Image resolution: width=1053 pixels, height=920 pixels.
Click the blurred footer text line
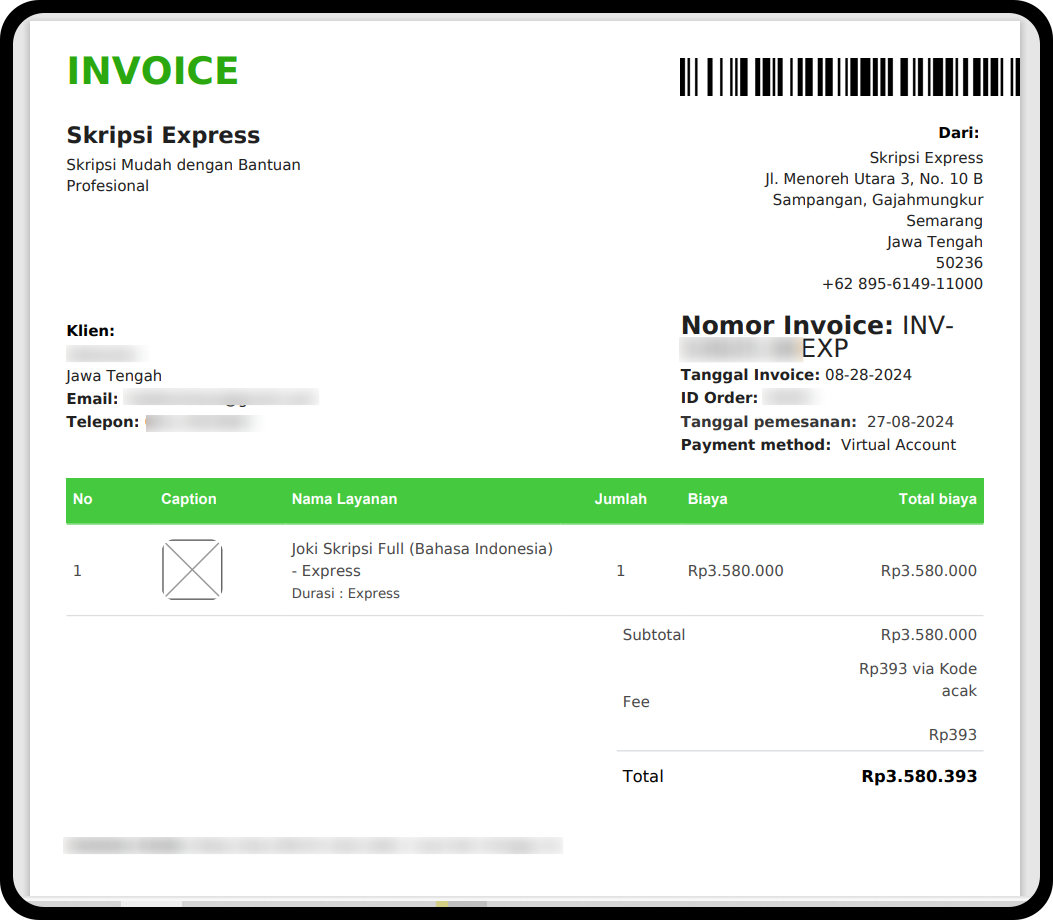312,846
